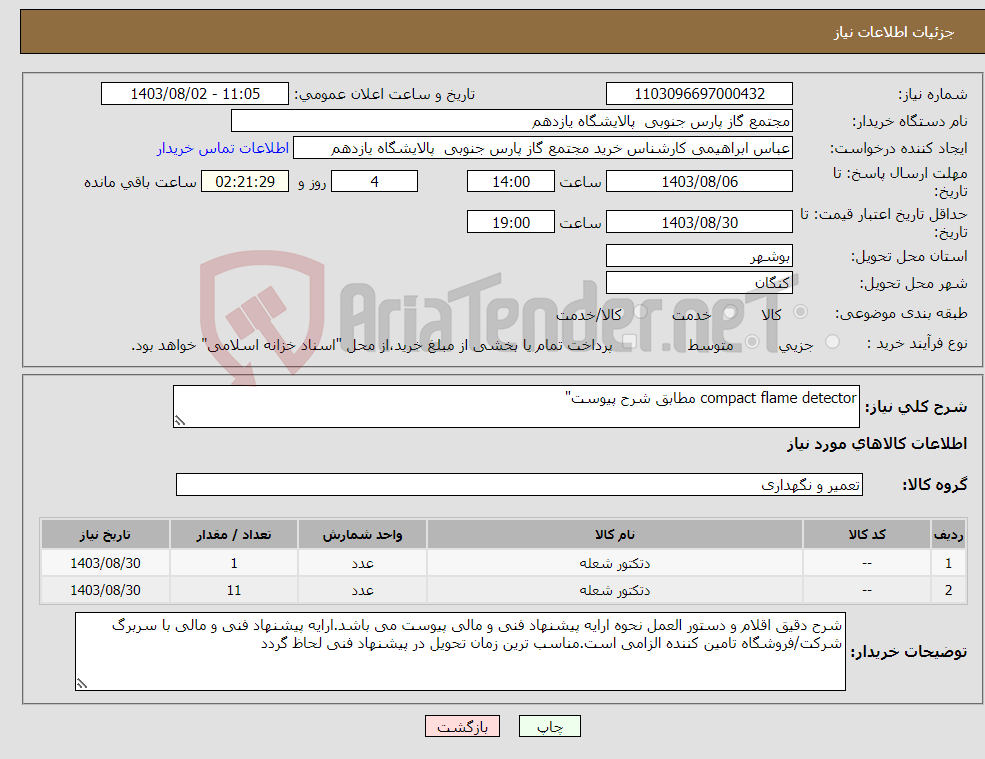985x759 pixels.
Task: Click the ردیف column header
Action: point(949,534)
